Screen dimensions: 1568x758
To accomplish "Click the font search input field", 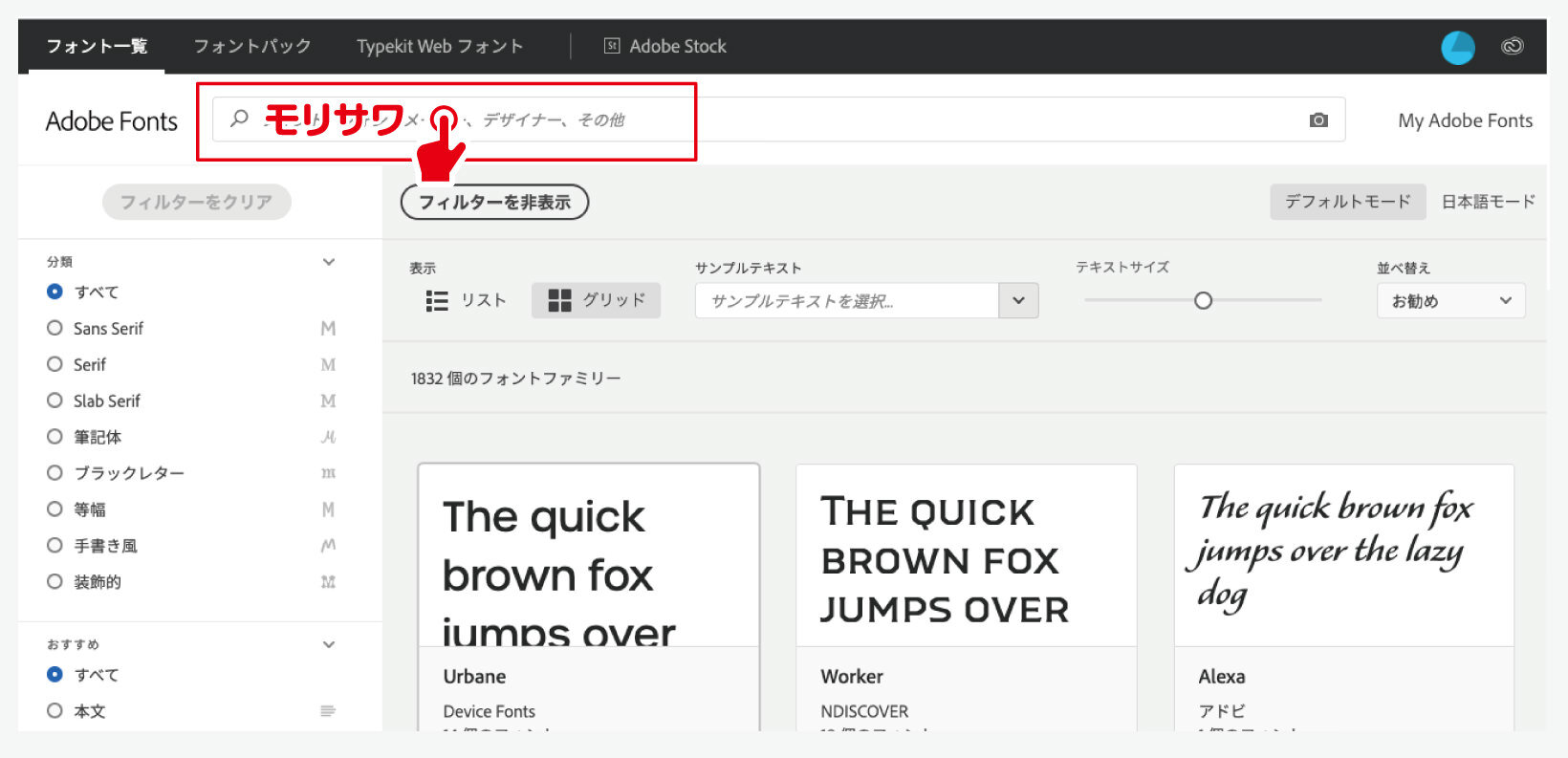I will pos(778,119).
